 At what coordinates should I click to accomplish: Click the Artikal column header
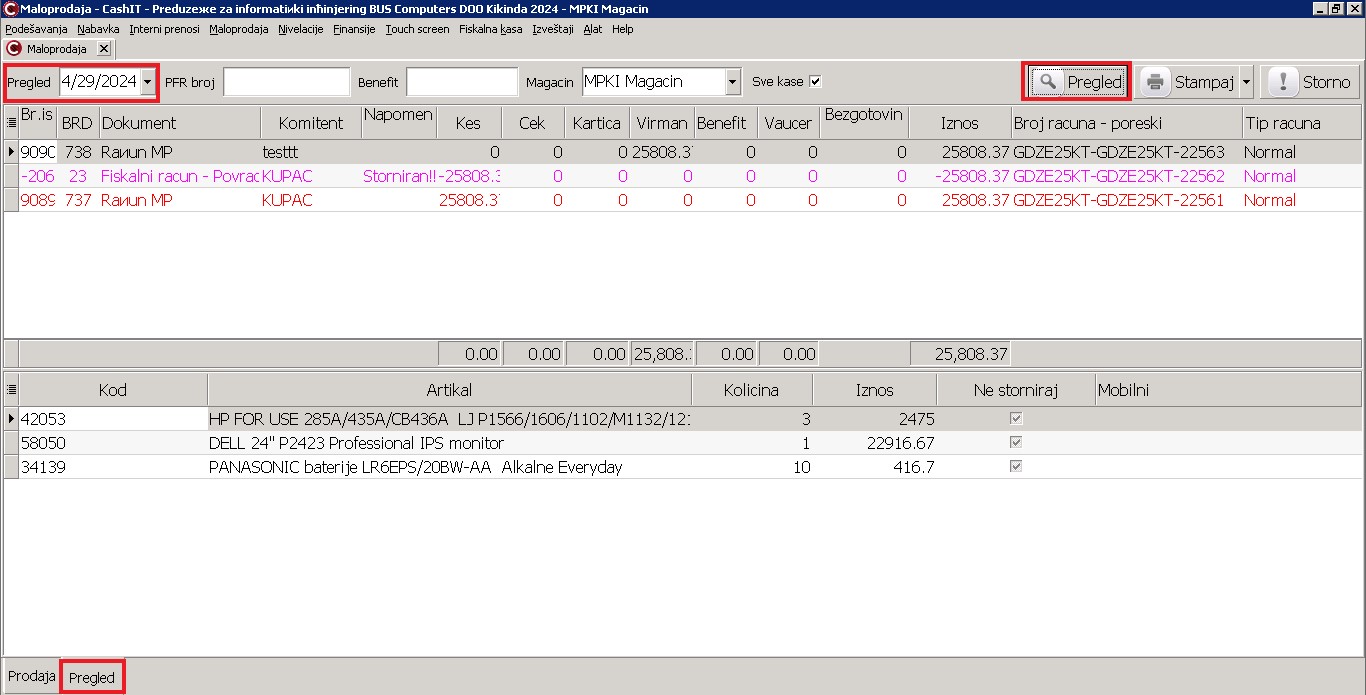[x=449, y=390]
